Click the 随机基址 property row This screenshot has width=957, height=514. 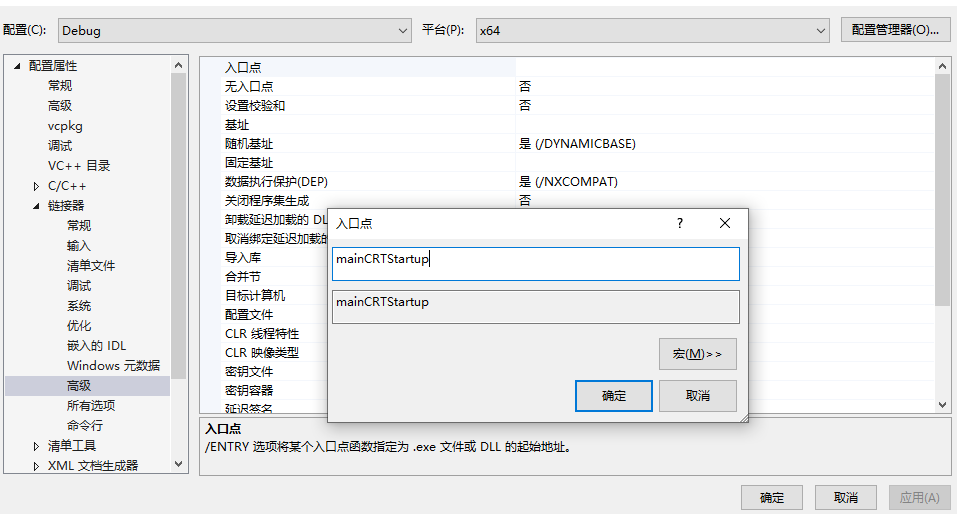click(x=577, y=143)
